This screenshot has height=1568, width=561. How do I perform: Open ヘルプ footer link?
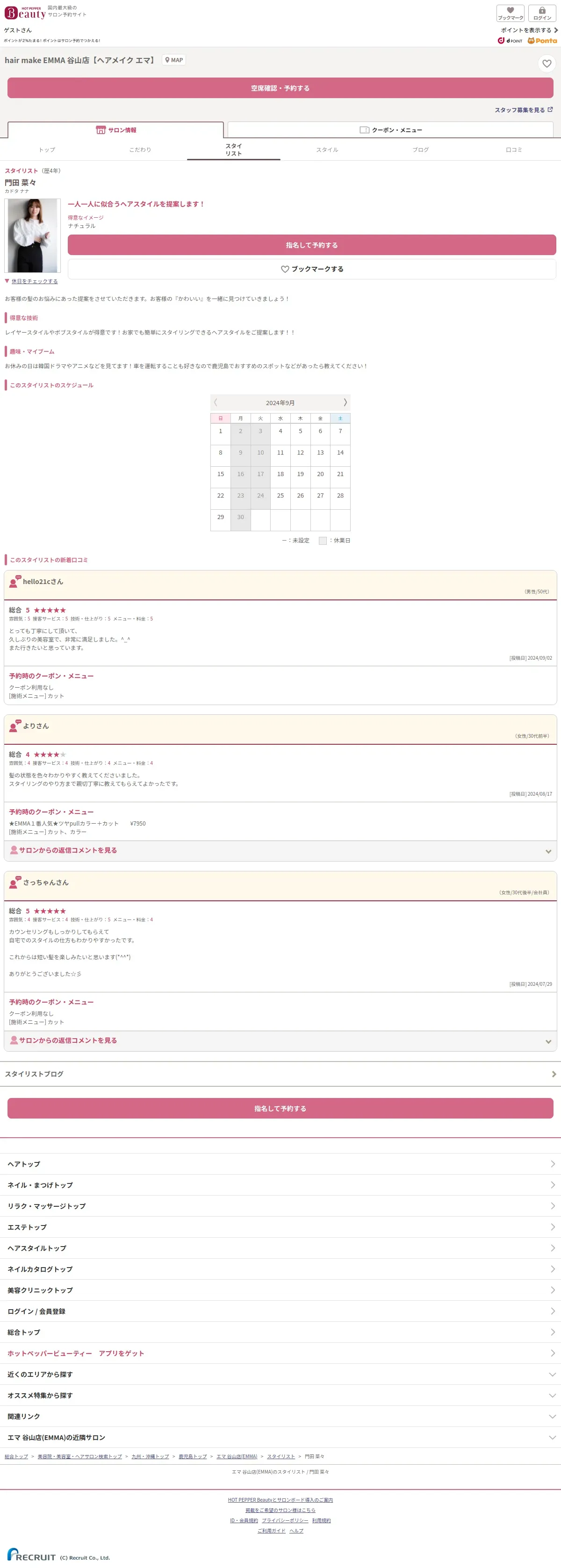pyautogui.click(x=296, y=1531)
